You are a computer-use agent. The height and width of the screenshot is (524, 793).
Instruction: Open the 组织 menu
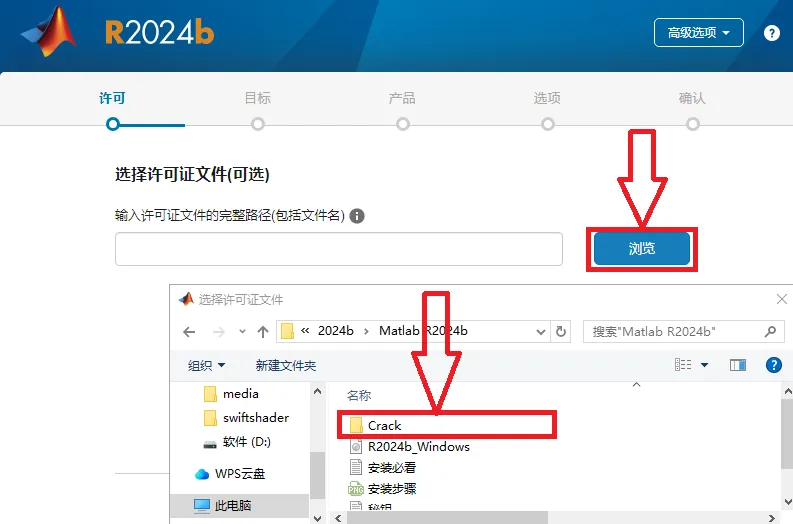coord(206,365)
